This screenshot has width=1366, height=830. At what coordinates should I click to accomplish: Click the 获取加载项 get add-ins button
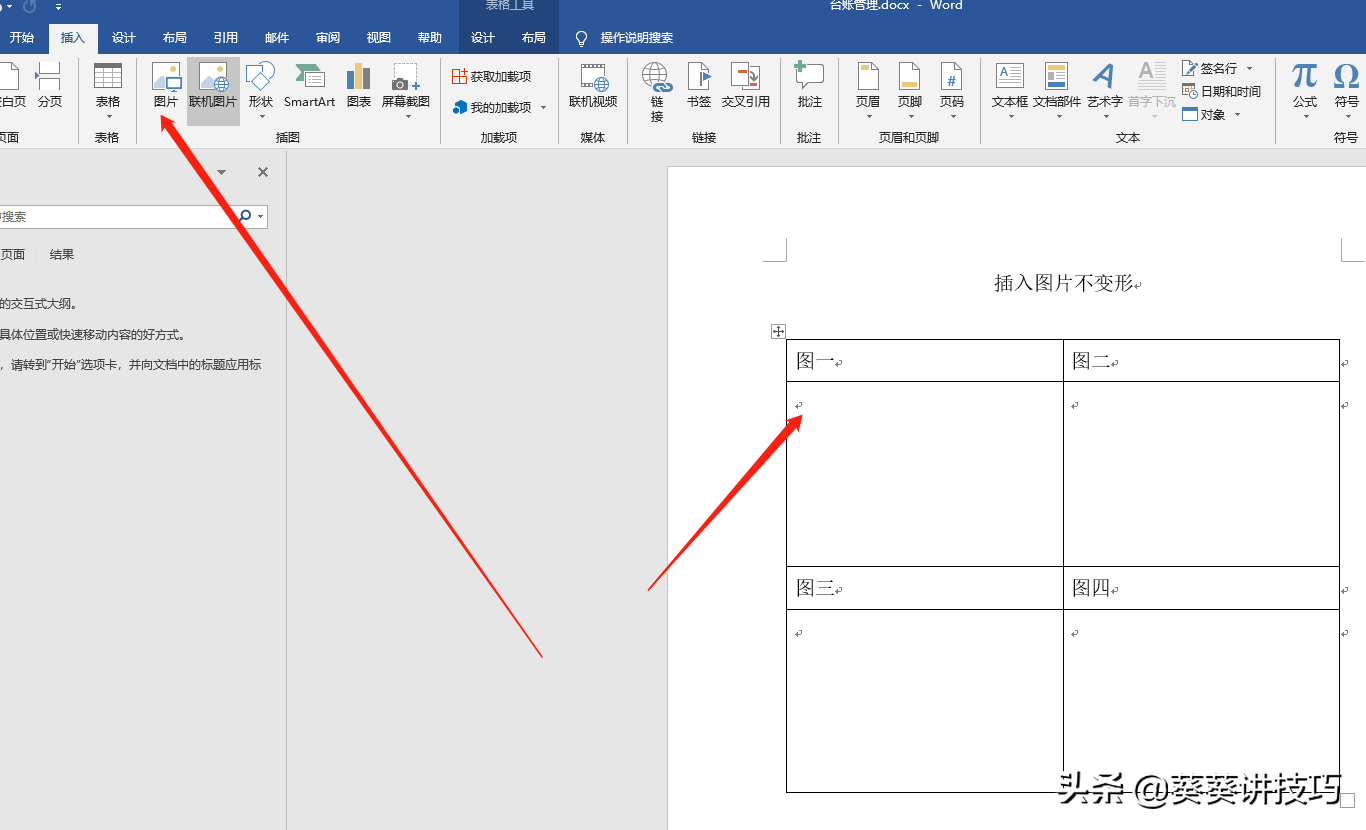[x=491, y=77]
